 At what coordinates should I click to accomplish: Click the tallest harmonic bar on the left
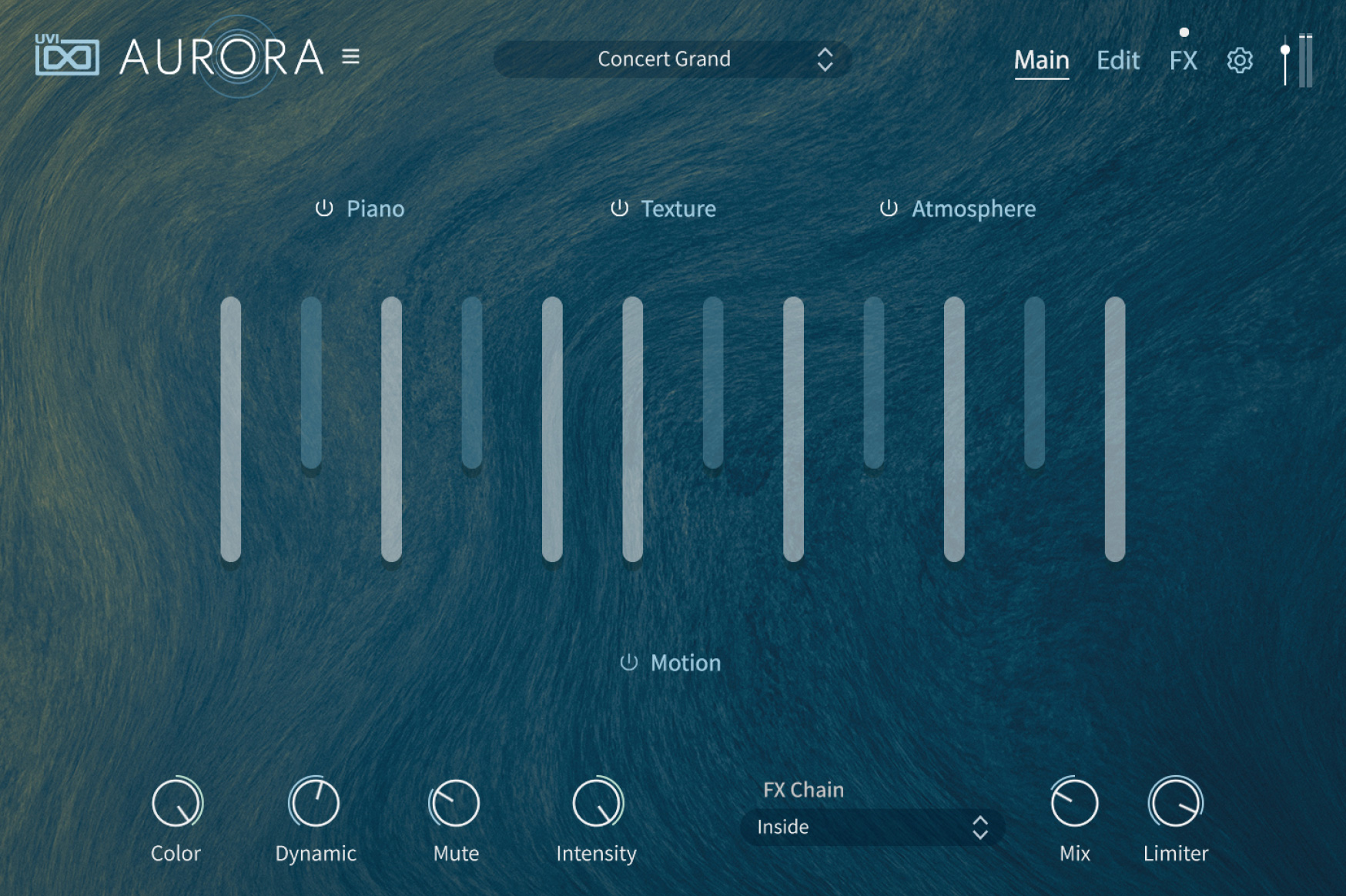point(230,431)
